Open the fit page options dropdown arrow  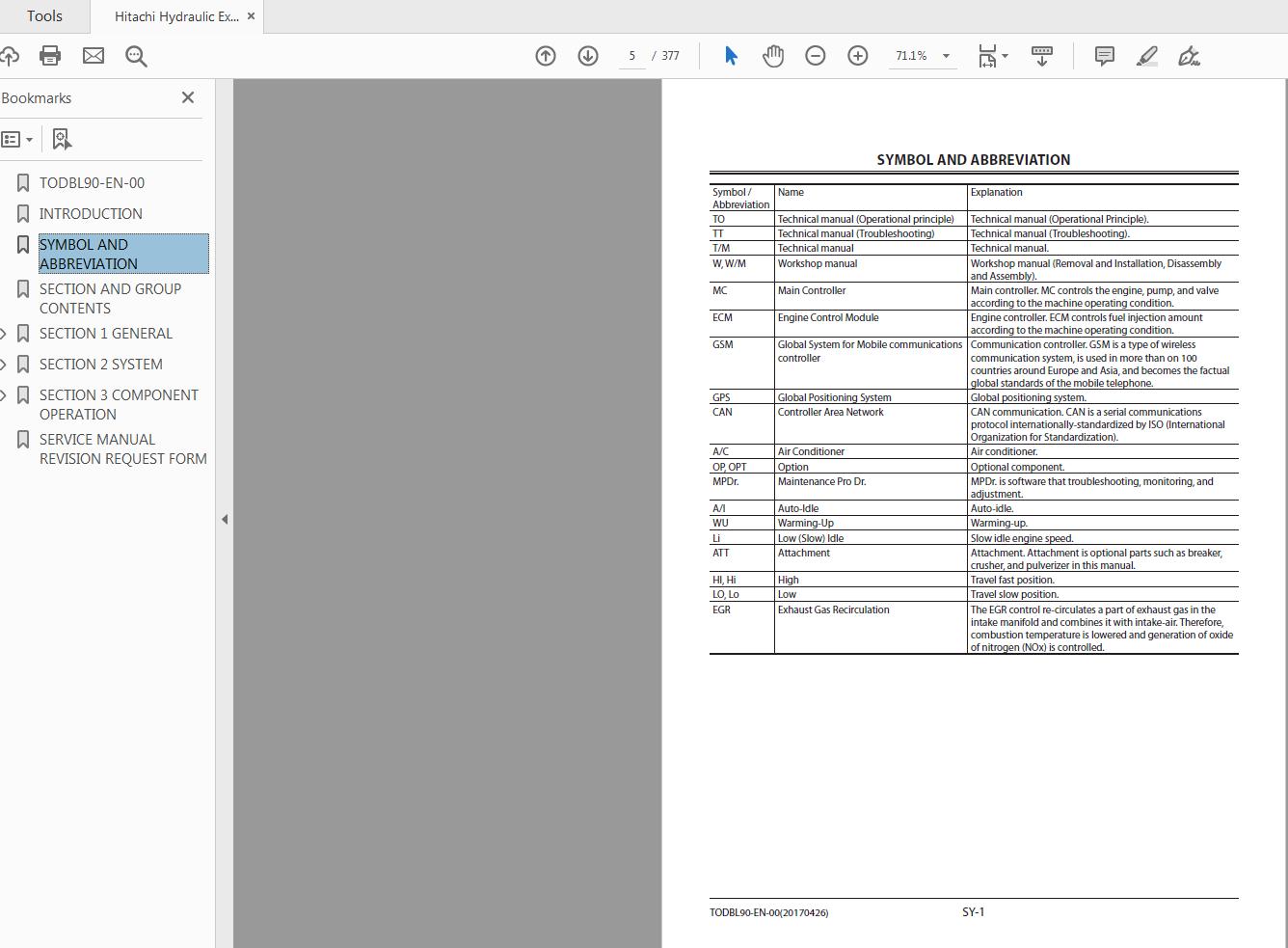point(1005,56)
